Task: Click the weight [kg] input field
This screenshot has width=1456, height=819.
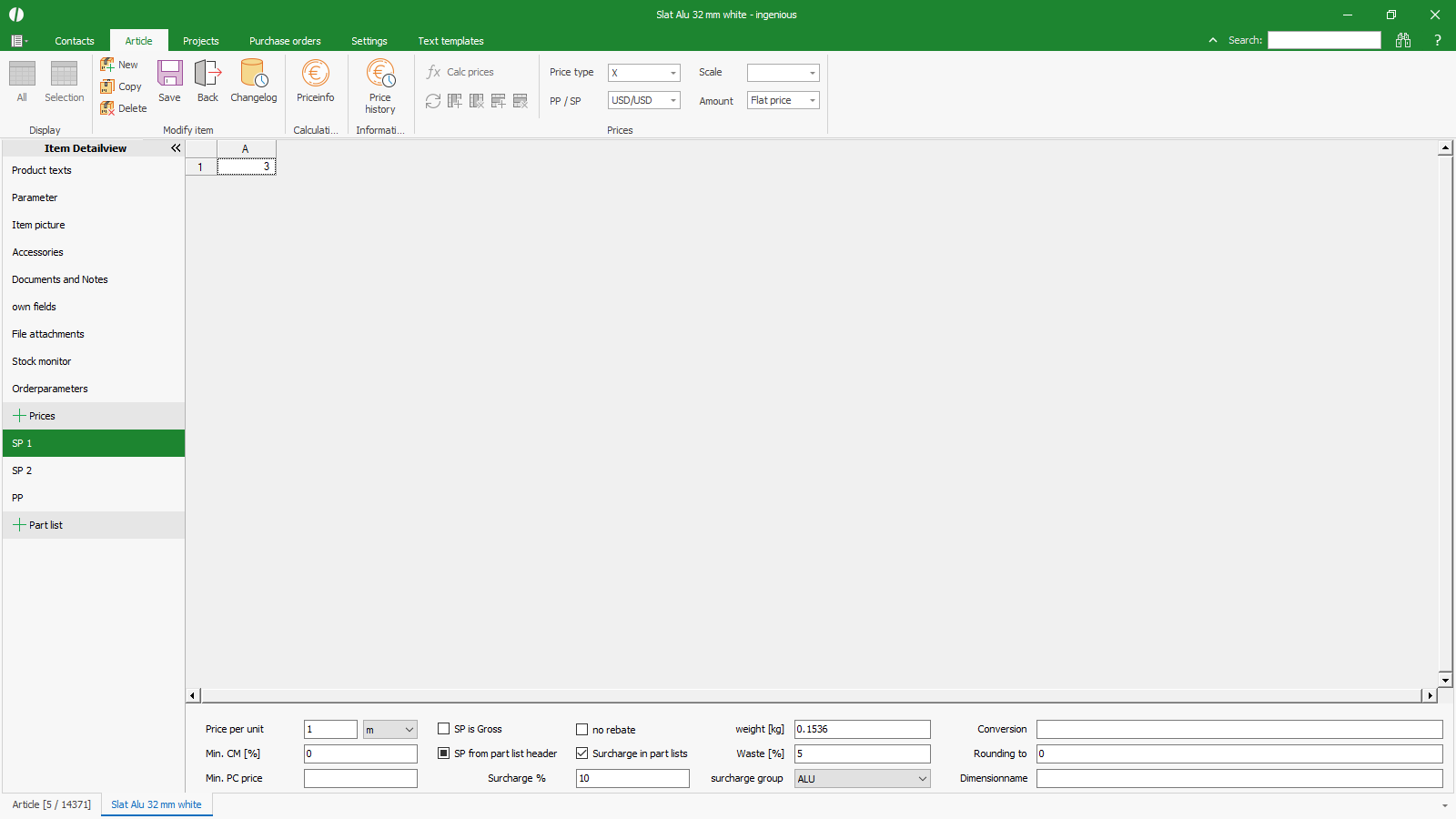Action: point(862,729)
